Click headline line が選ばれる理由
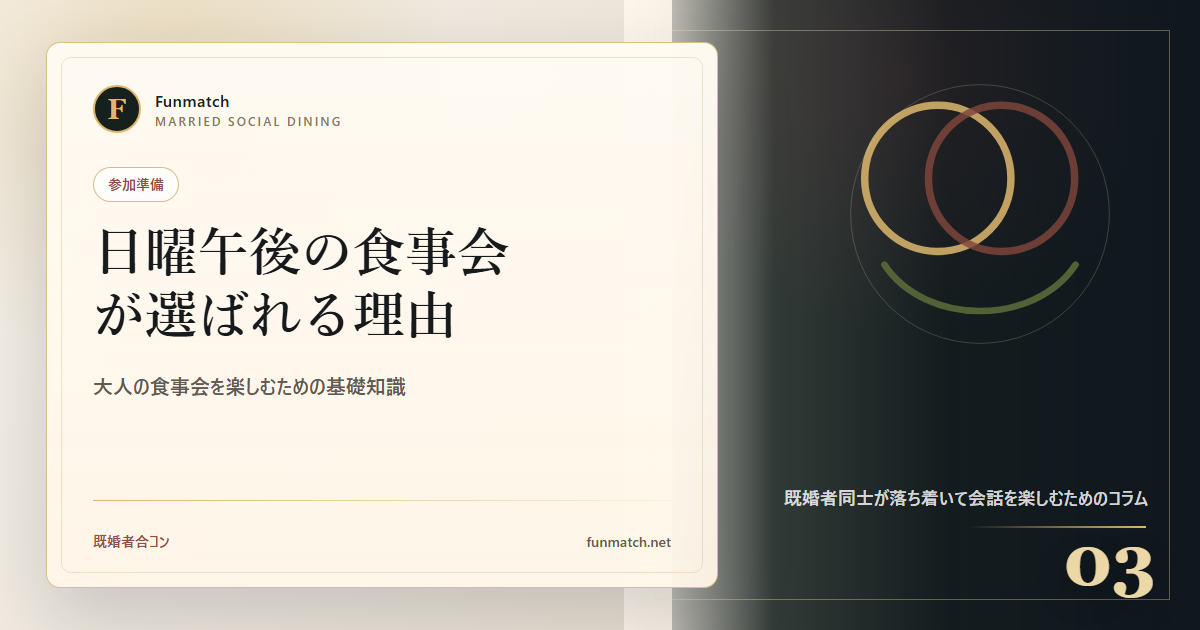This screenshot has height=630, width=1200. pyautogui.click(x=275, y=315)
